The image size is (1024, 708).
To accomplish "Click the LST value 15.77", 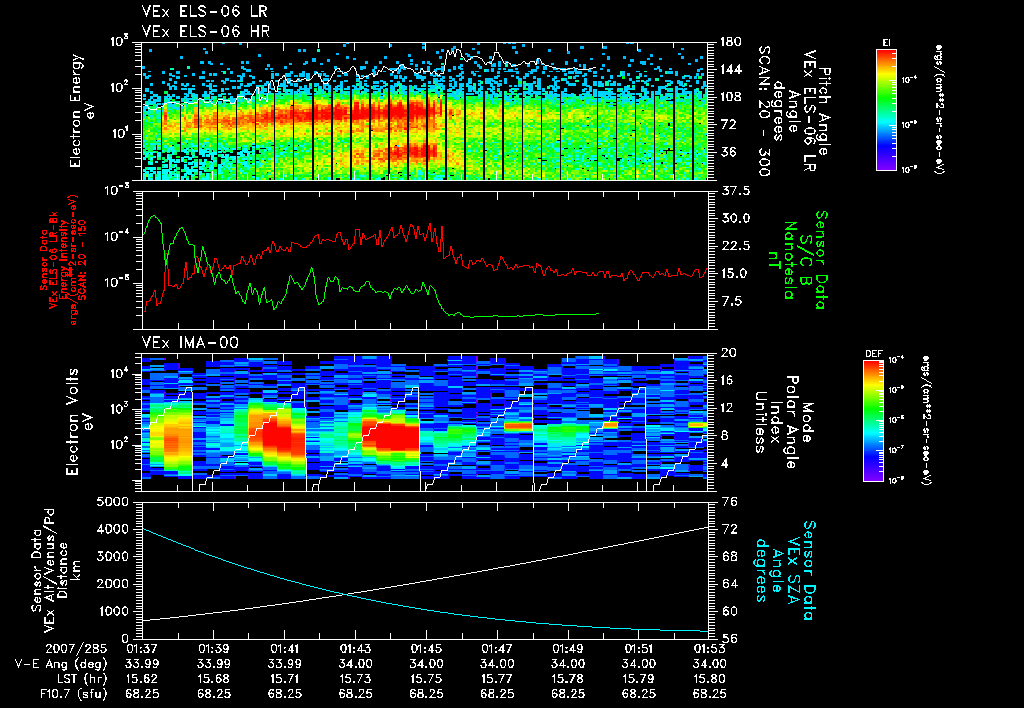I will [x=497, y=679].
